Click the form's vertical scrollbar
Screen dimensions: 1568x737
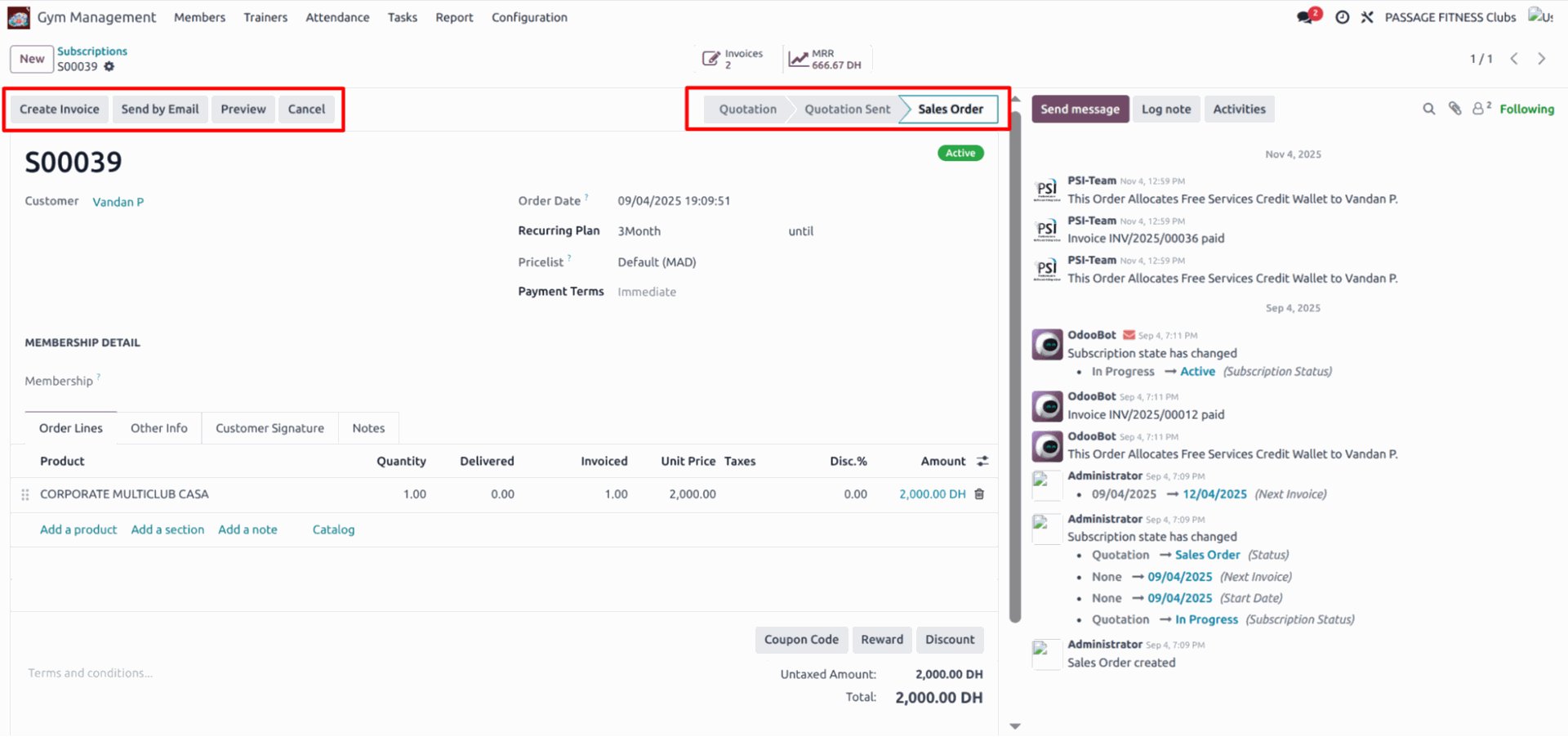click(1015, 368)
